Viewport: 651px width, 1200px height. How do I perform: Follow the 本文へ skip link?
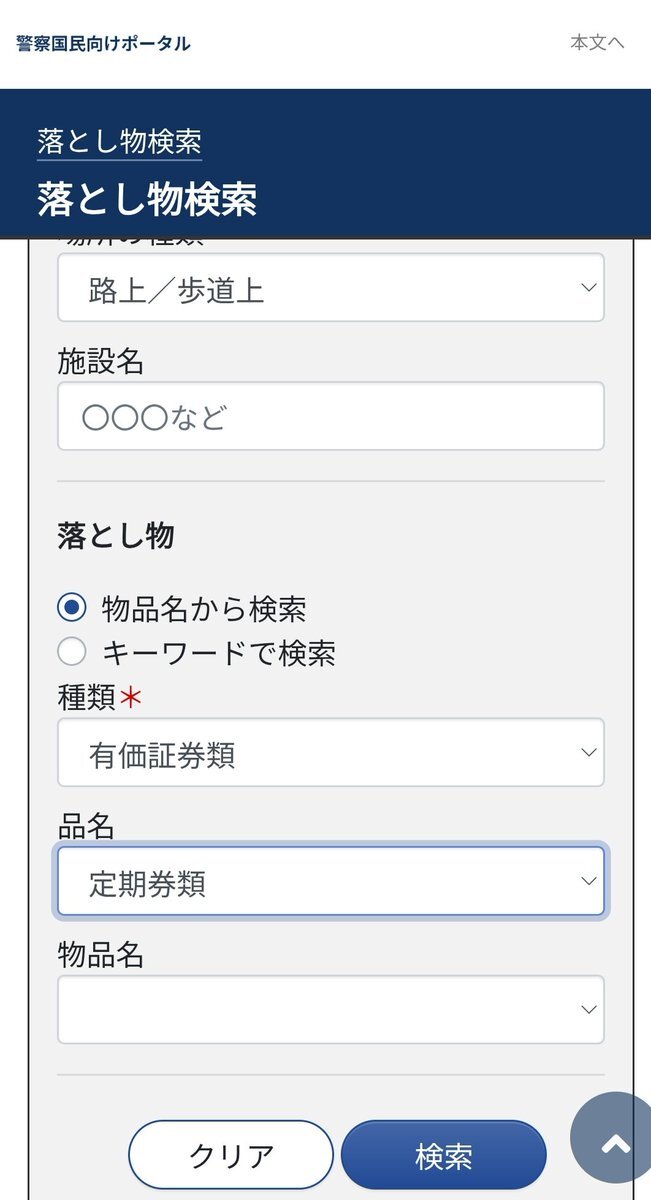(x=597, y=42)
